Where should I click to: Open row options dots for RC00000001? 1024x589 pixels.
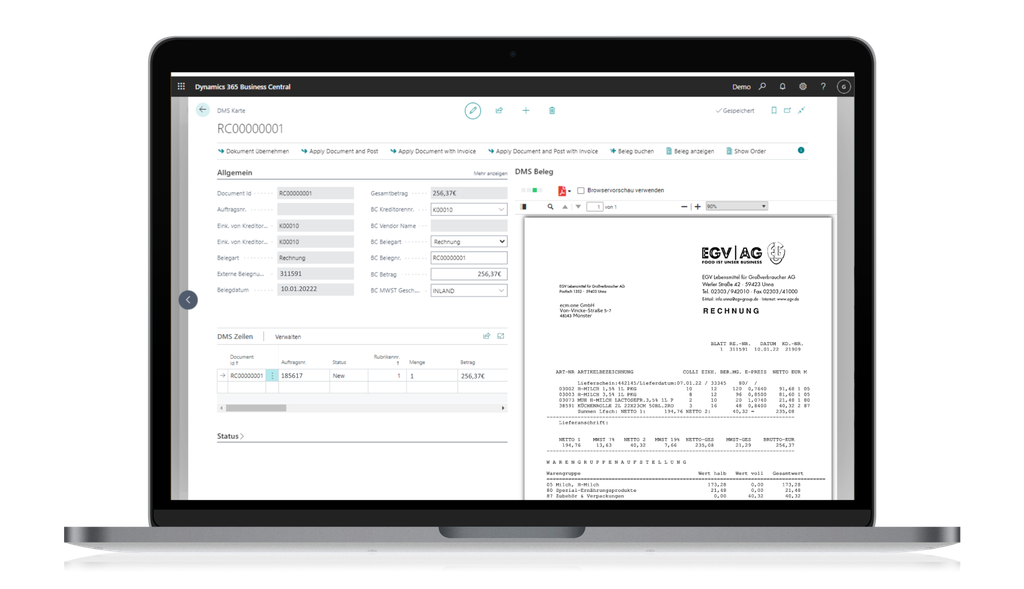pos(272,375)
